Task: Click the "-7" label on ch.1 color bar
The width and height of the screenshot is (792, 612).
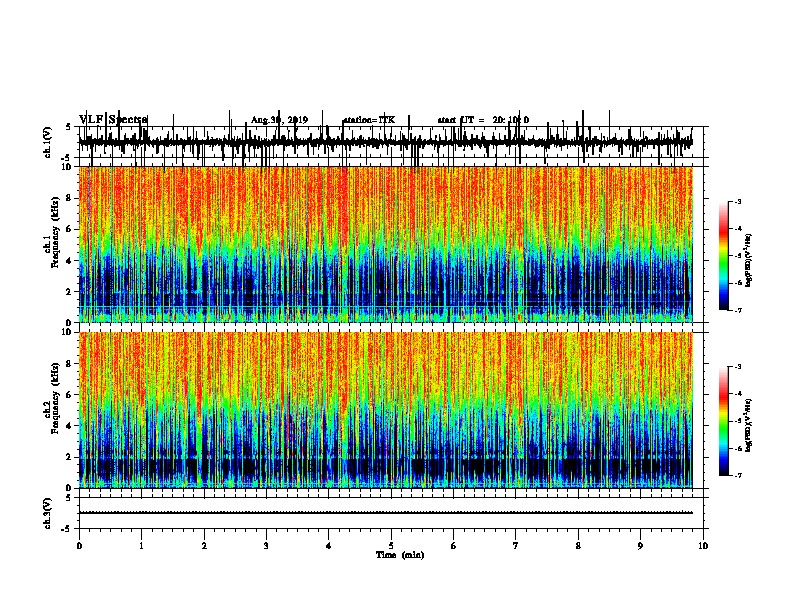Action: click(x=737, y=311)
